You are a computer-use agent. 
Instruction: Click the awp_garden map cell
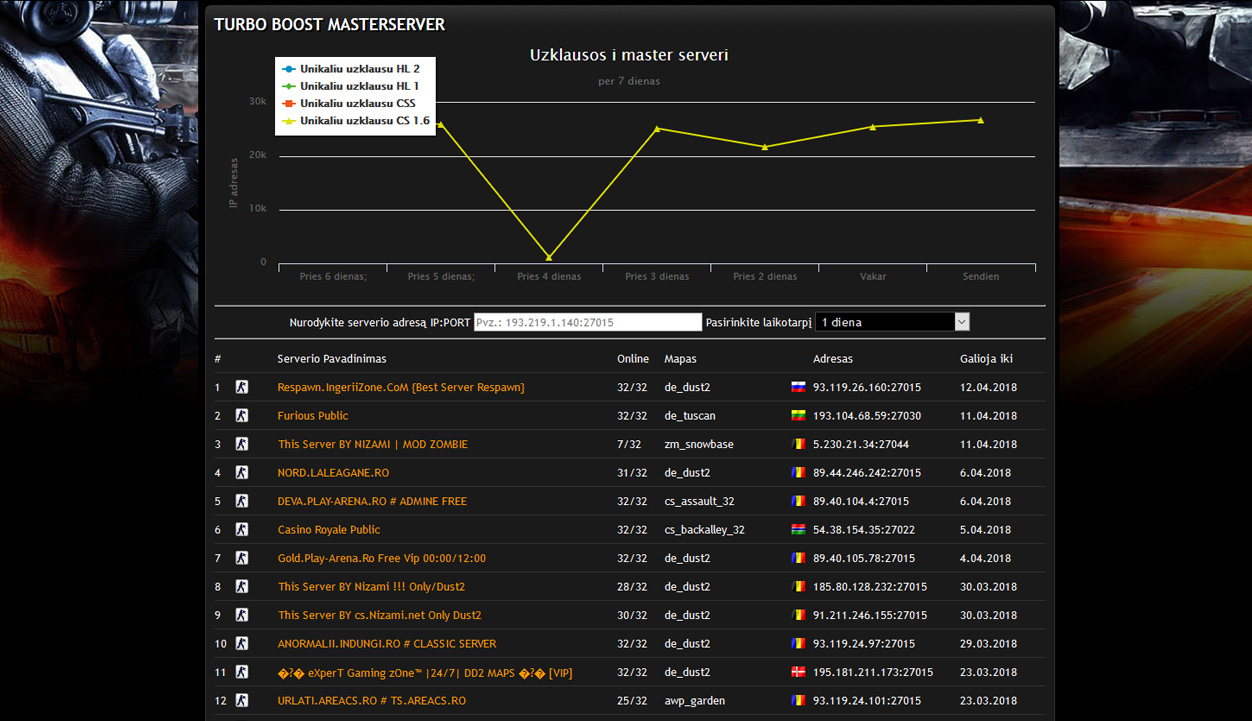click(694, 700)
